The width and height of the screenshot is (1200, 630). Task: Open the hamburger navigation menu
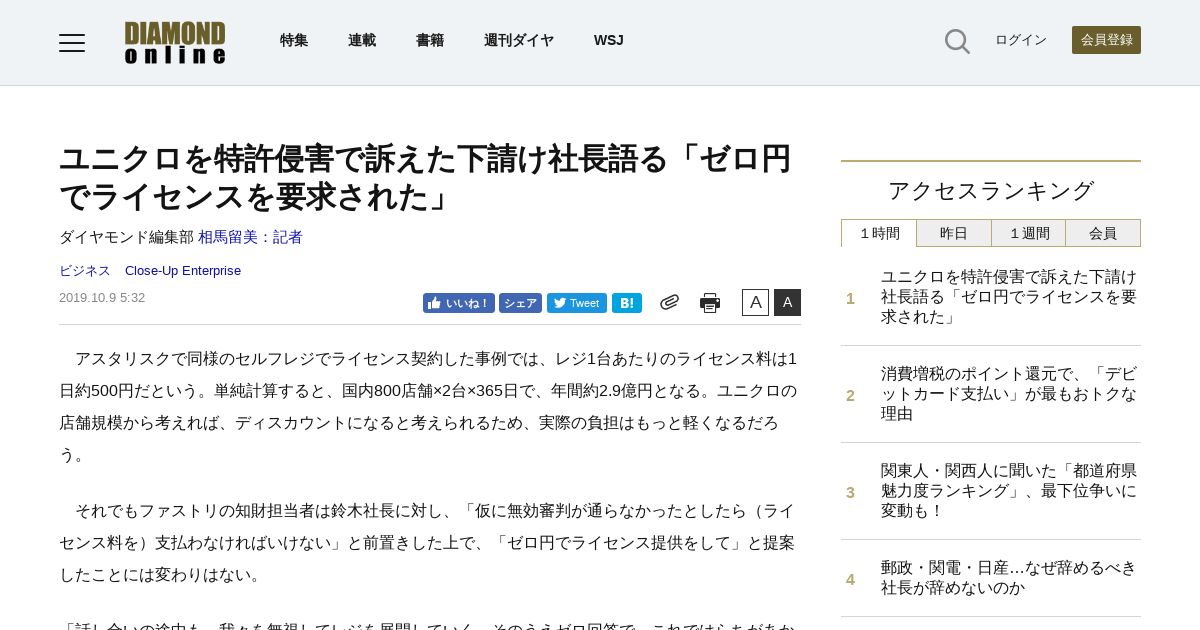coord(72,42)
